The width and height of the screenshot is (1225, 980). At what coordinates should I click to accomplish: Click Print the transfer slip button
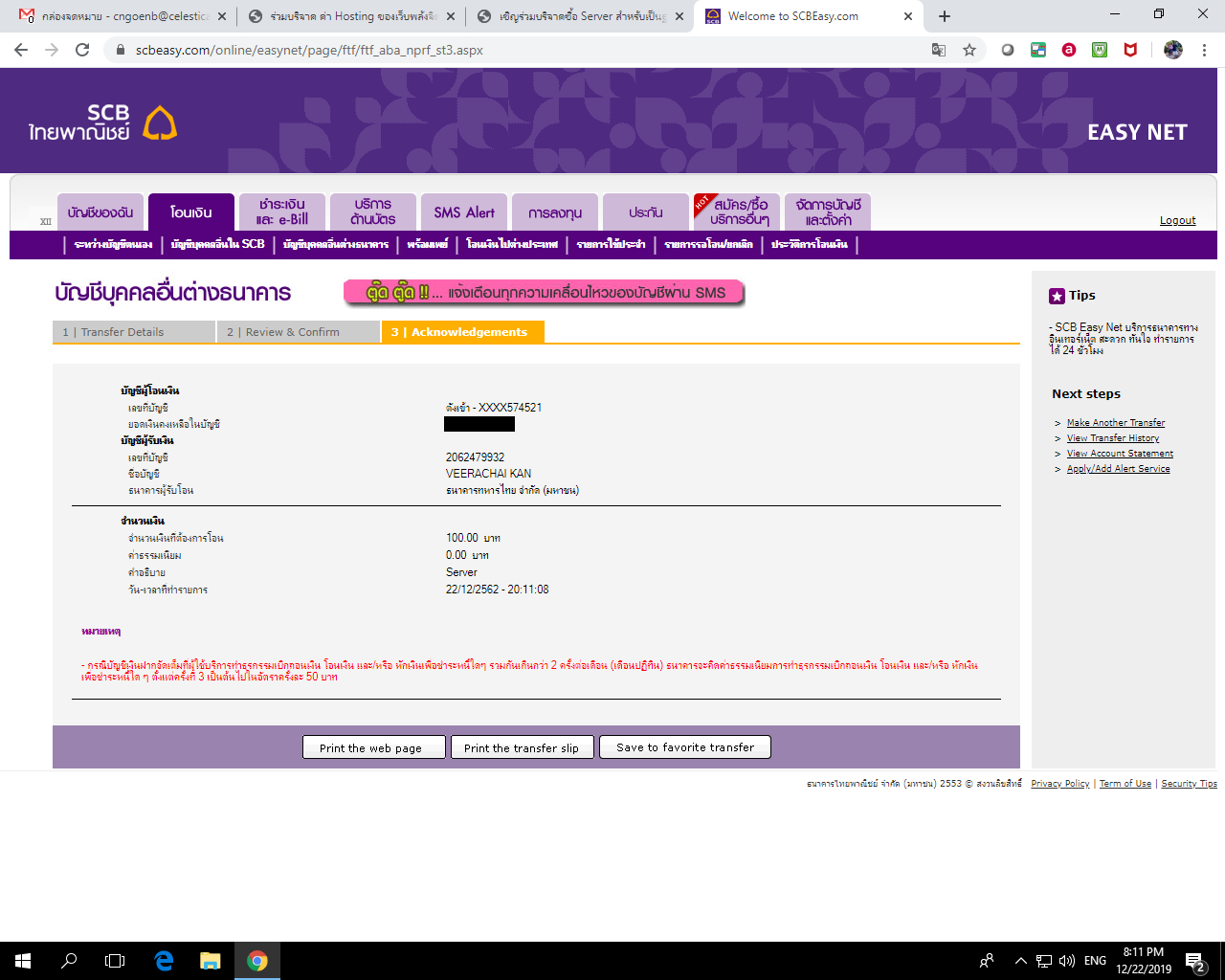point(522,747)
